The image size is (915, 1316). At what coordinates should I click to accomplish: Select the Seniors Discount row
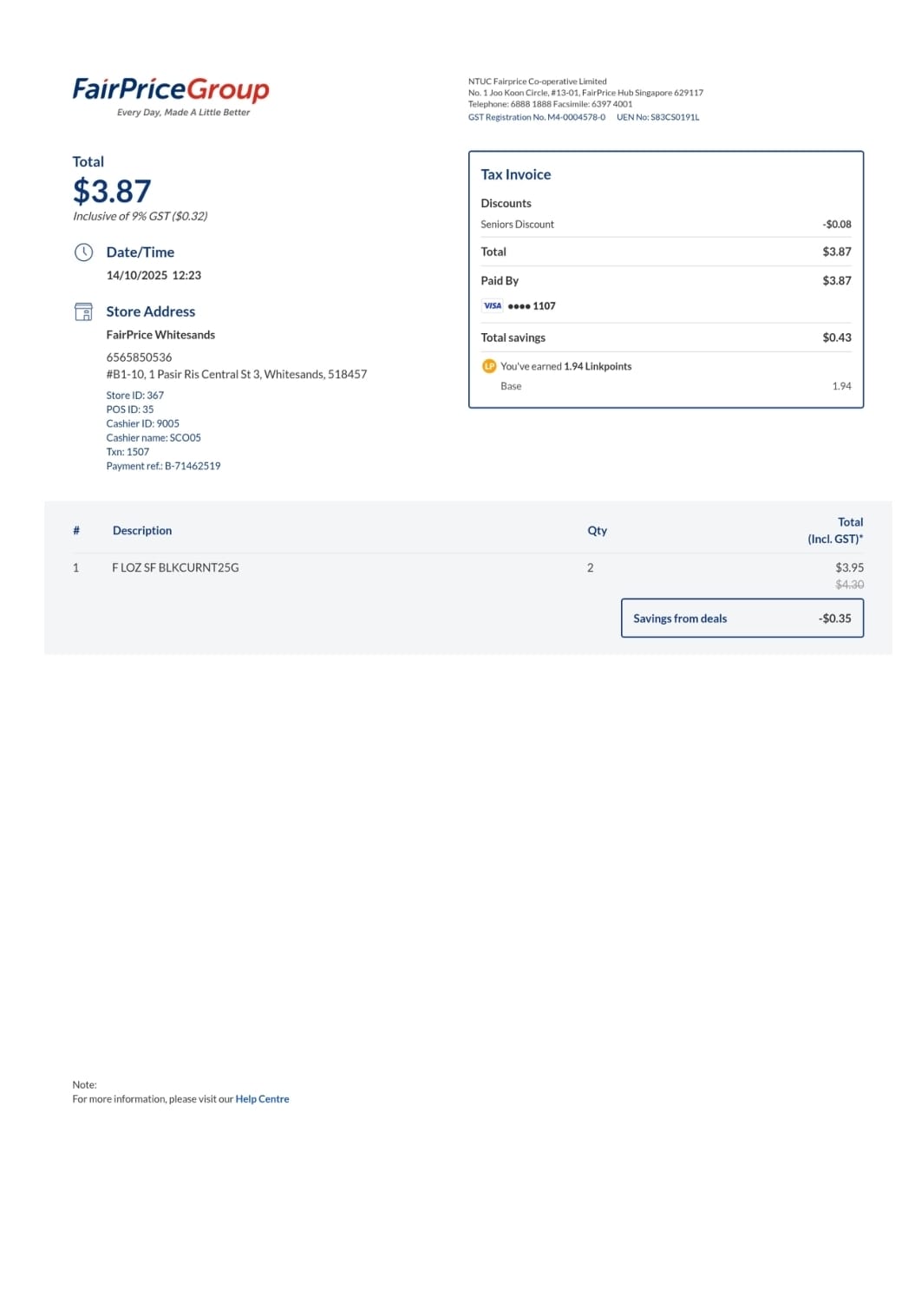coord(666,224)
